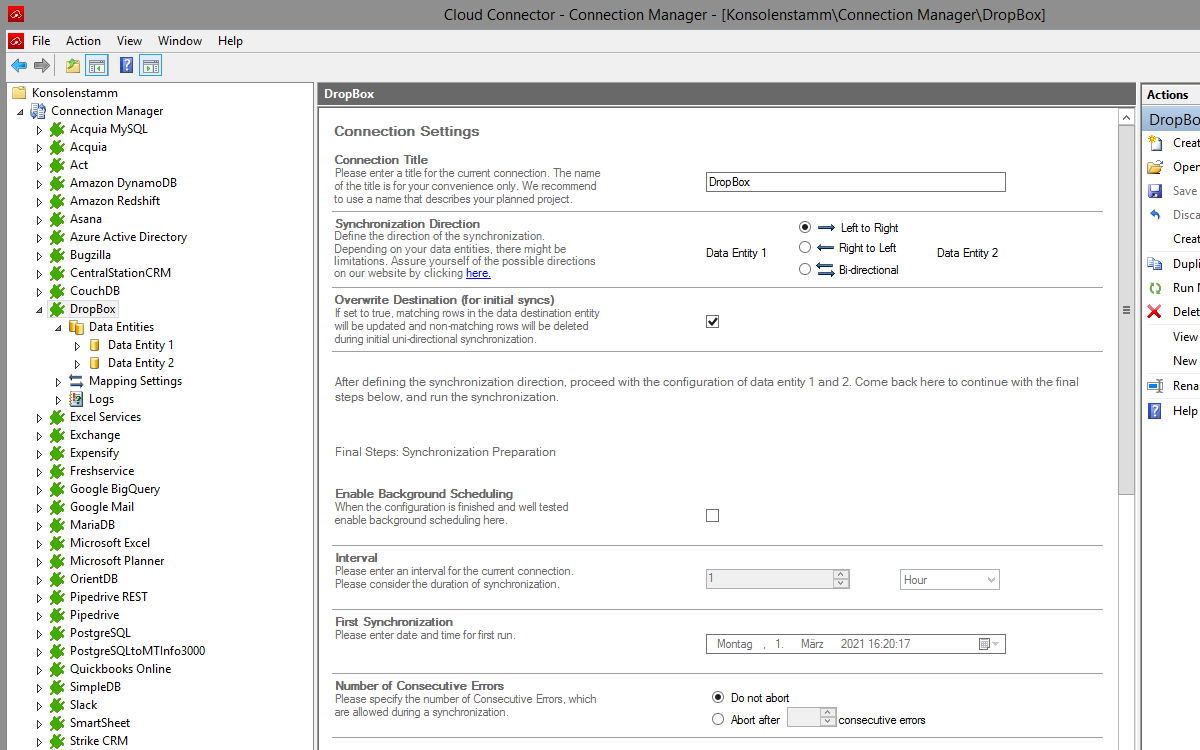Viewport: 1200px width, 750px height.
Task: Uncheck the Overwrite Destination checkbox
Action: coord(712,321)
